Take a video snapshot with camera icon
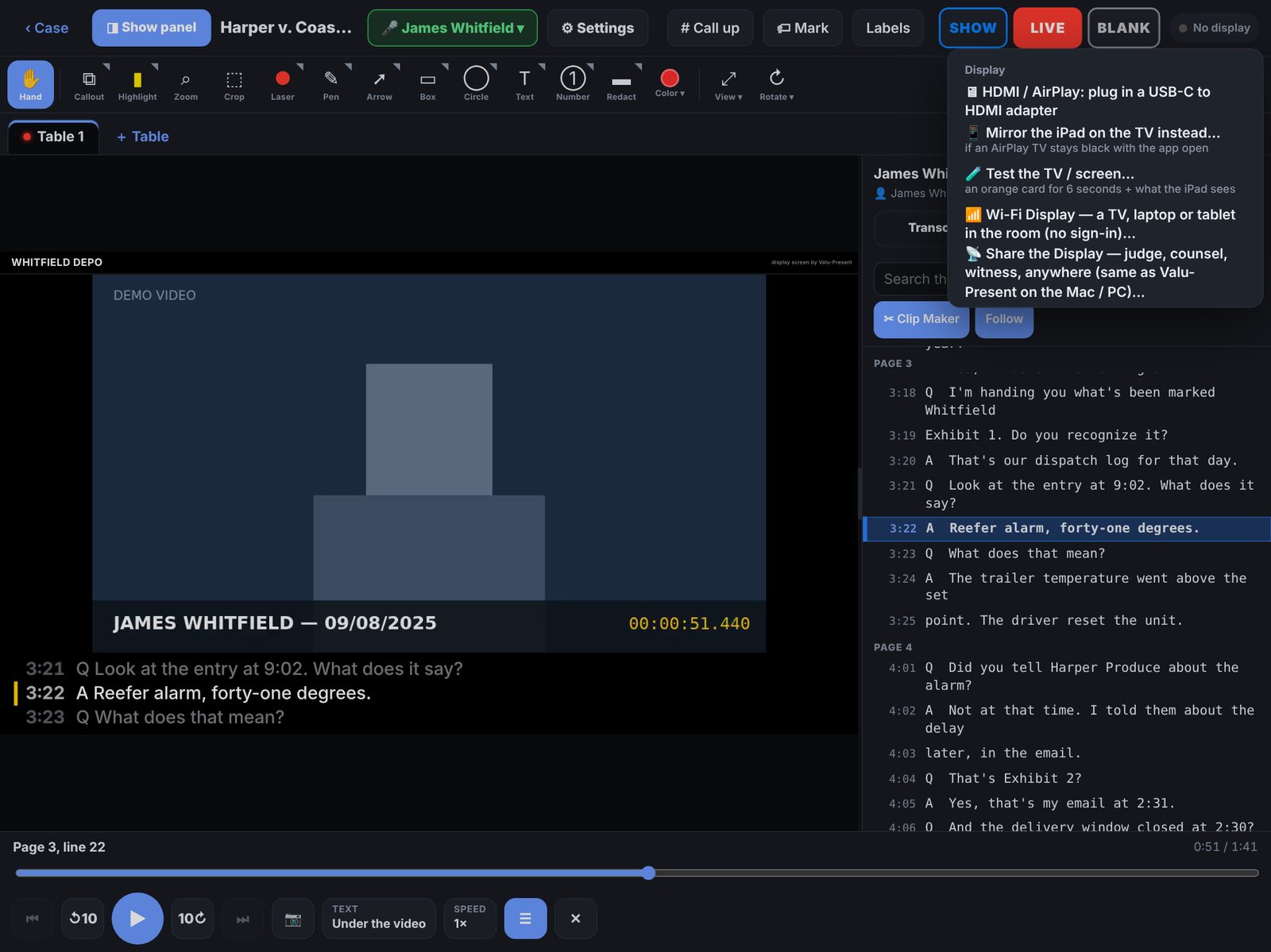1271x952 pixels. [293, 919]
